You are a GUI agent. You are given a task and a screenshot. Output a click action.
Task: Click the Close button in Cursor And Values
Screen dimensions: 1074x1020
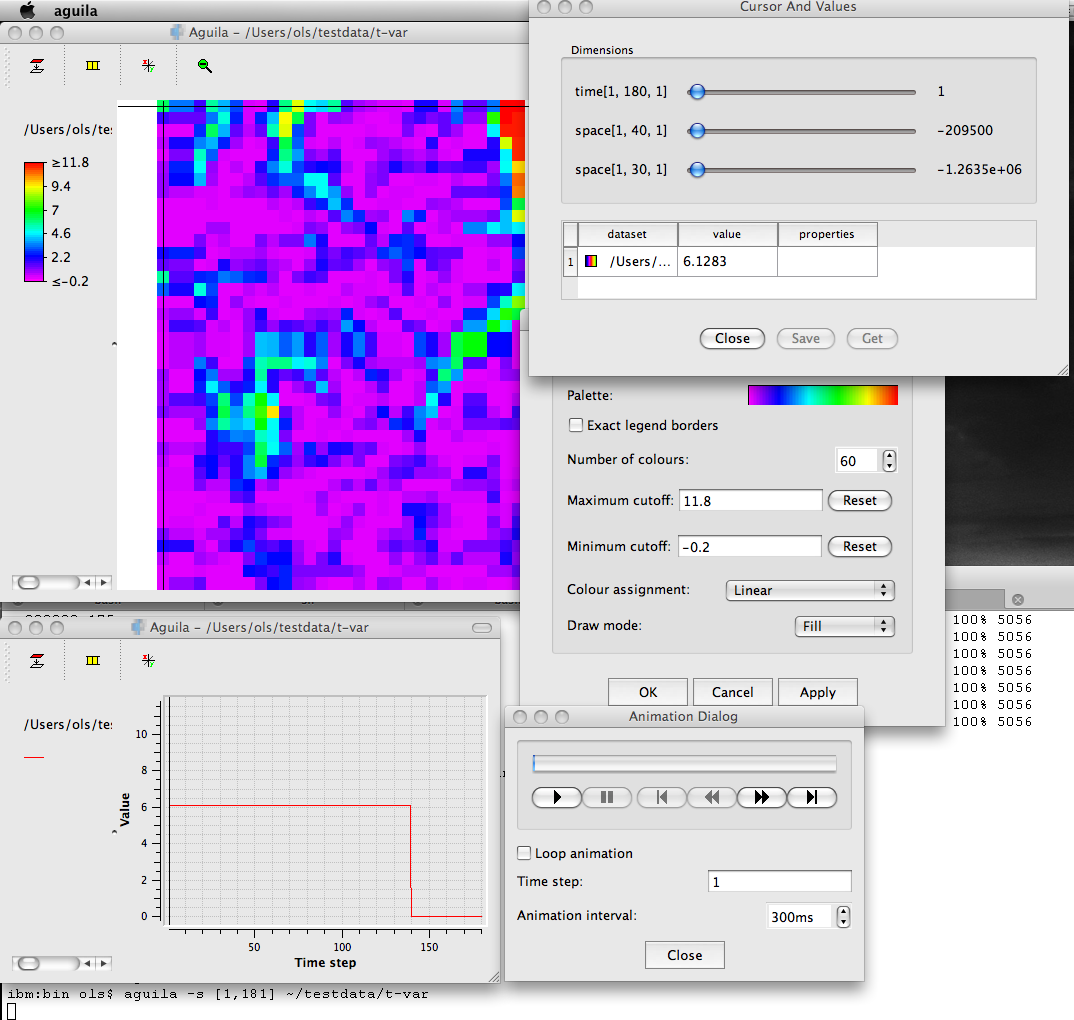pos(732,338)
